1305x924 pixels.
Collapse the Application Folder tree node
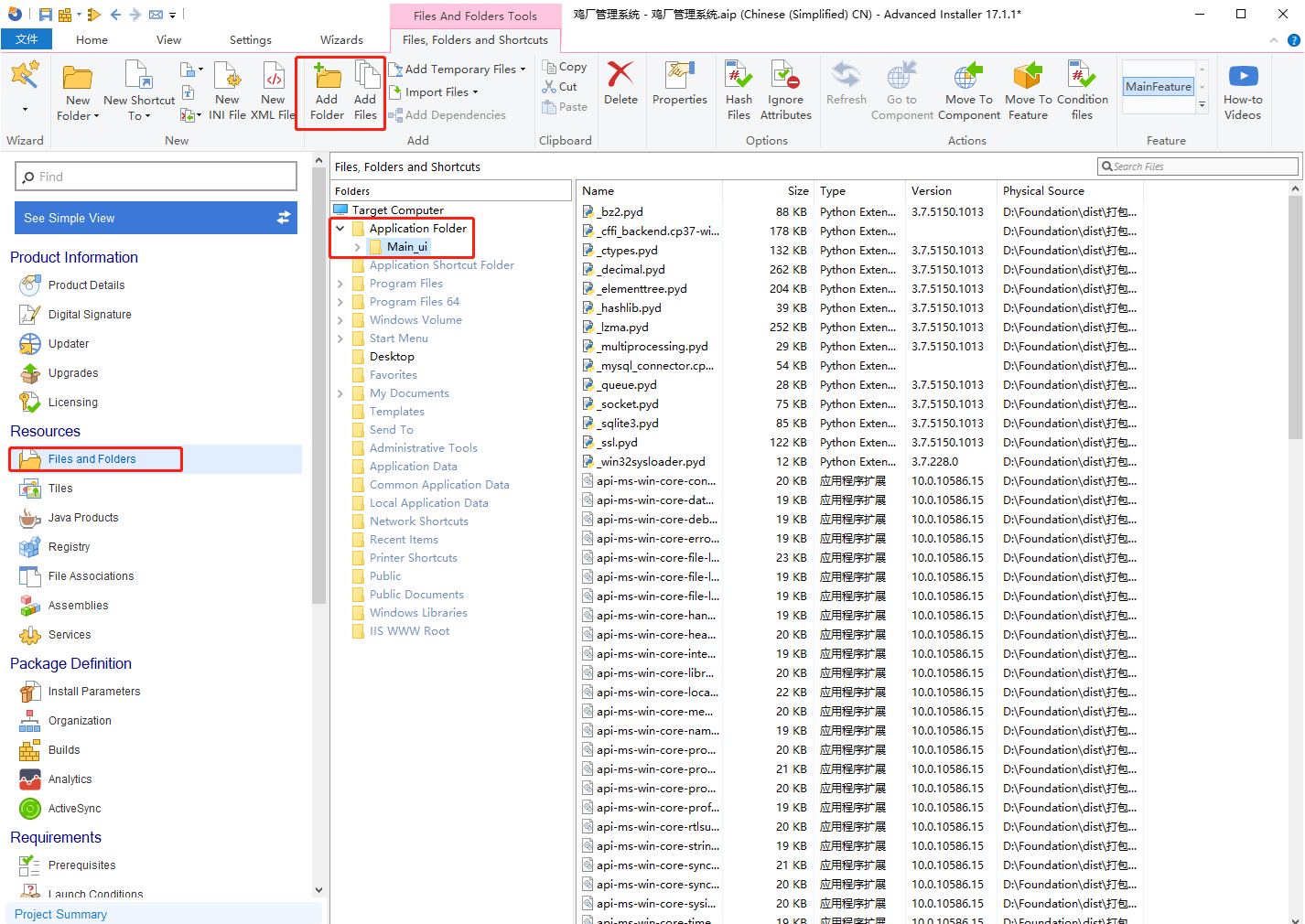click(x=340, y=229)
